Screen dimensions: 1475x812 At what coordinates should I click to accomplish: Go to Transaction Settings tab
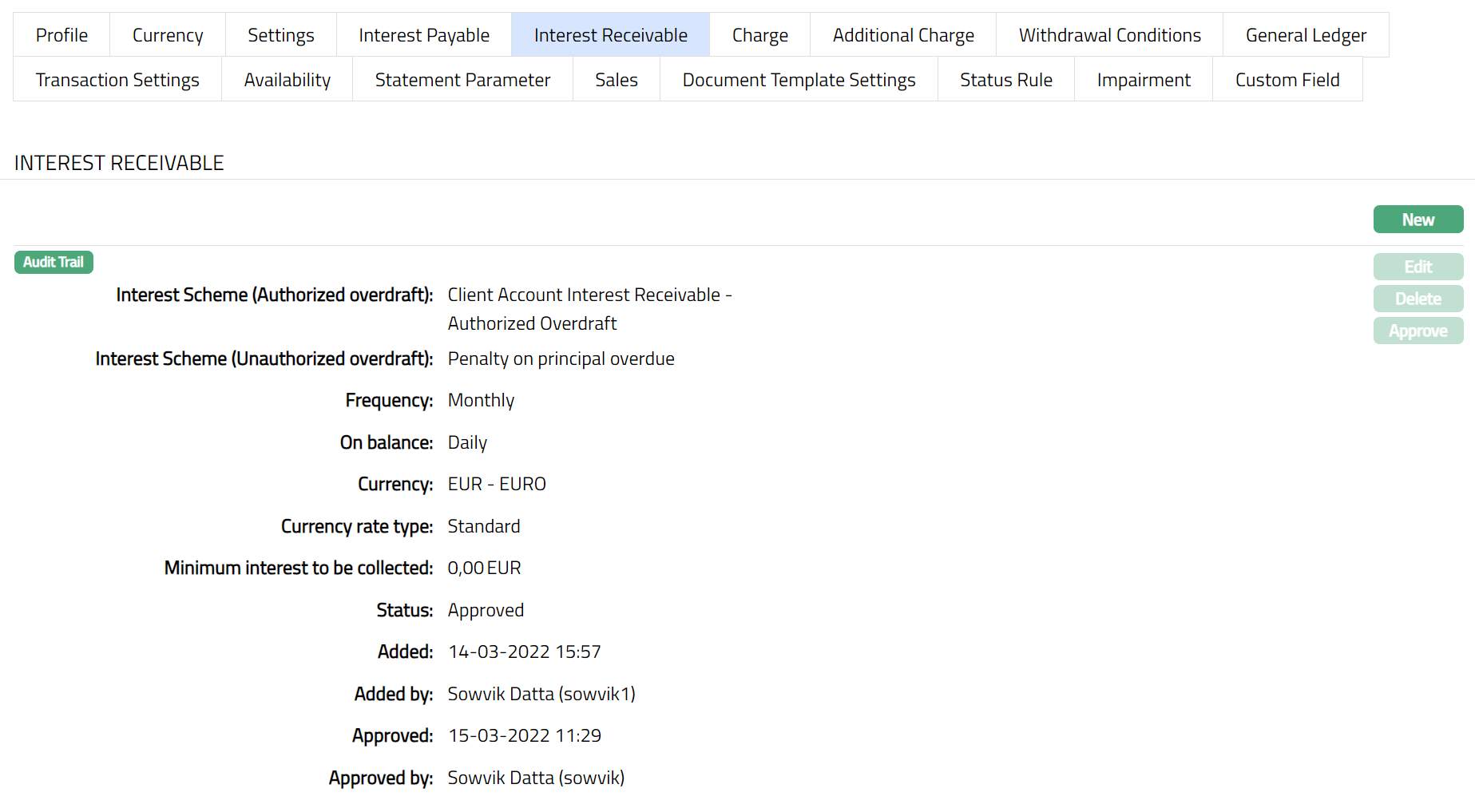[x=117, y=80]
